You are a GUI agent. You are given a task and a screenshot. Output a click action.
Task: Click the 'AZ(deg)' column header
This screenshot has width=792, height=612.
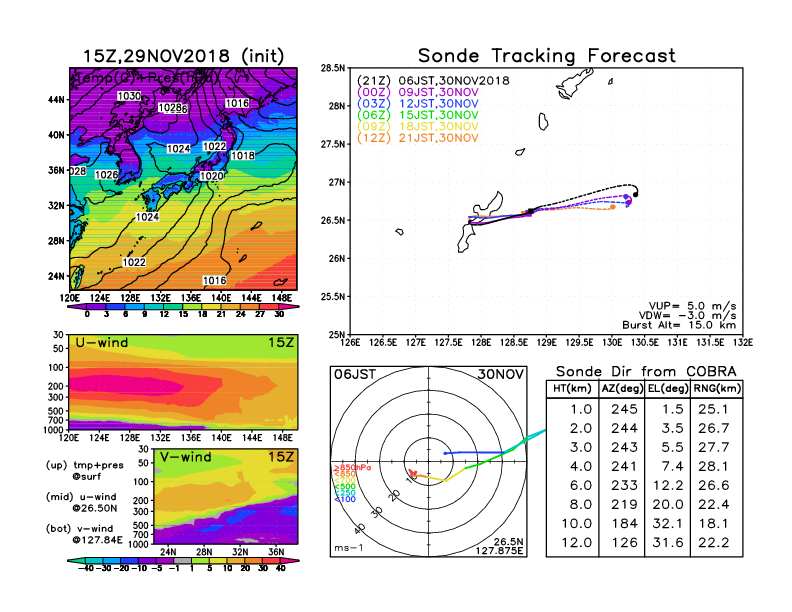(622, 389)
